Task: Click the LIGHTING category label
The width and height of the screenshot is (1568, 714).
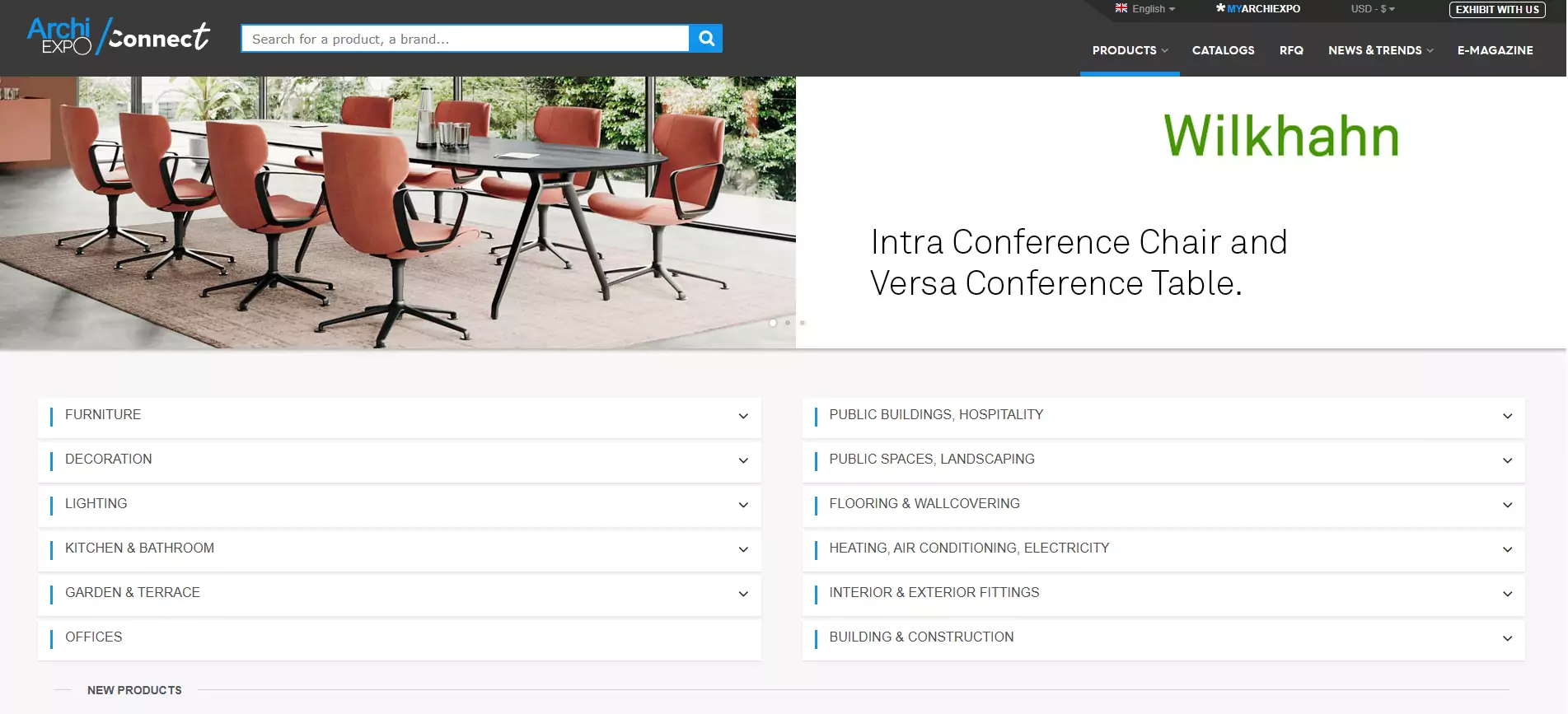Action: tap(96, 503)
